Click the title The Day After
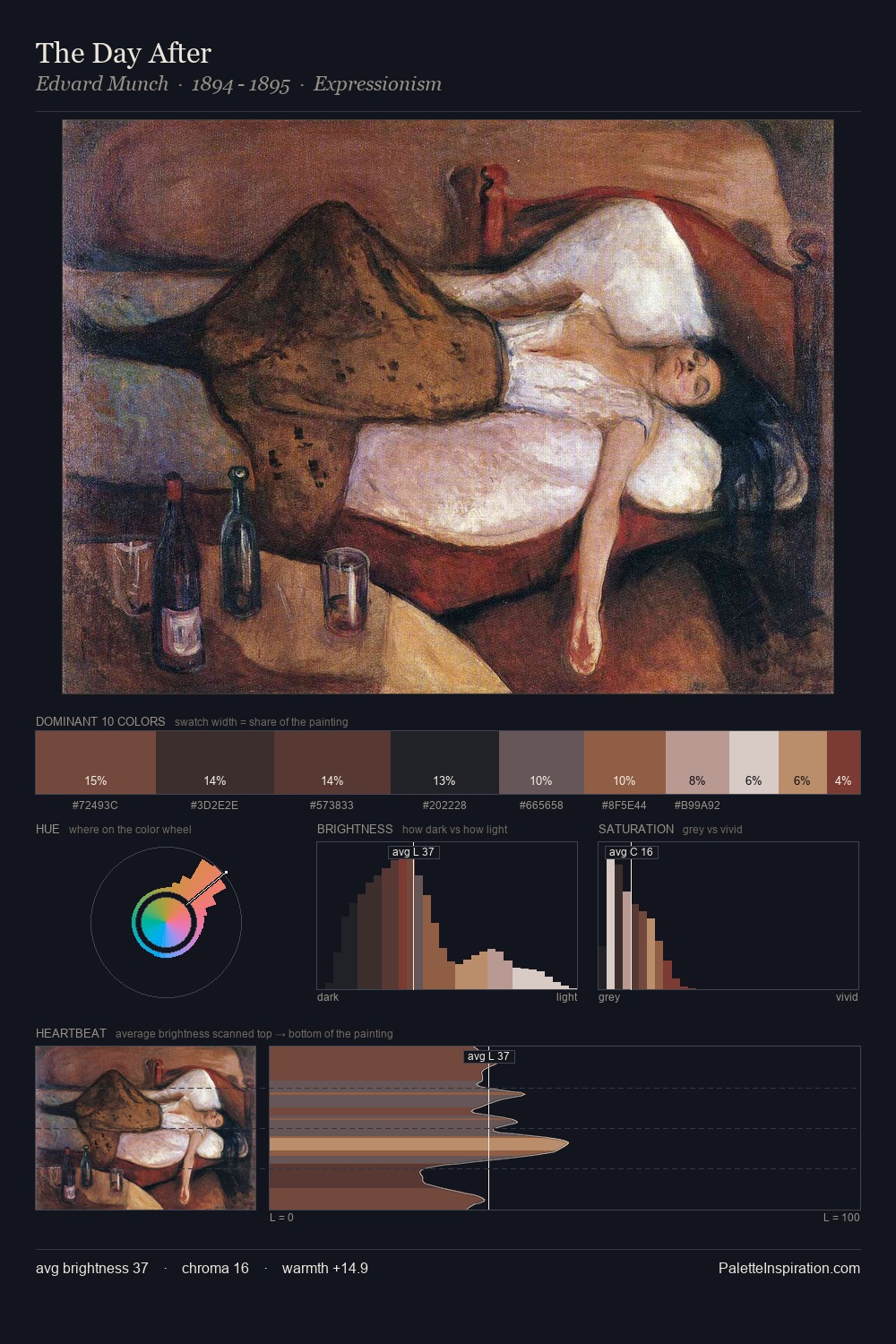This screenshot has height=1344, width=896. (124, 53)
